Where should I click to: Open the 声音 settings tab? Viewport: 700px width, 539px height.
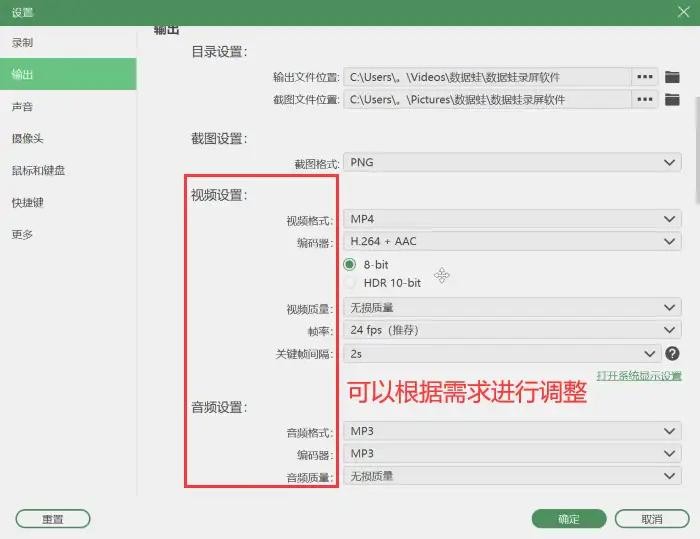[x=23, y=107]
